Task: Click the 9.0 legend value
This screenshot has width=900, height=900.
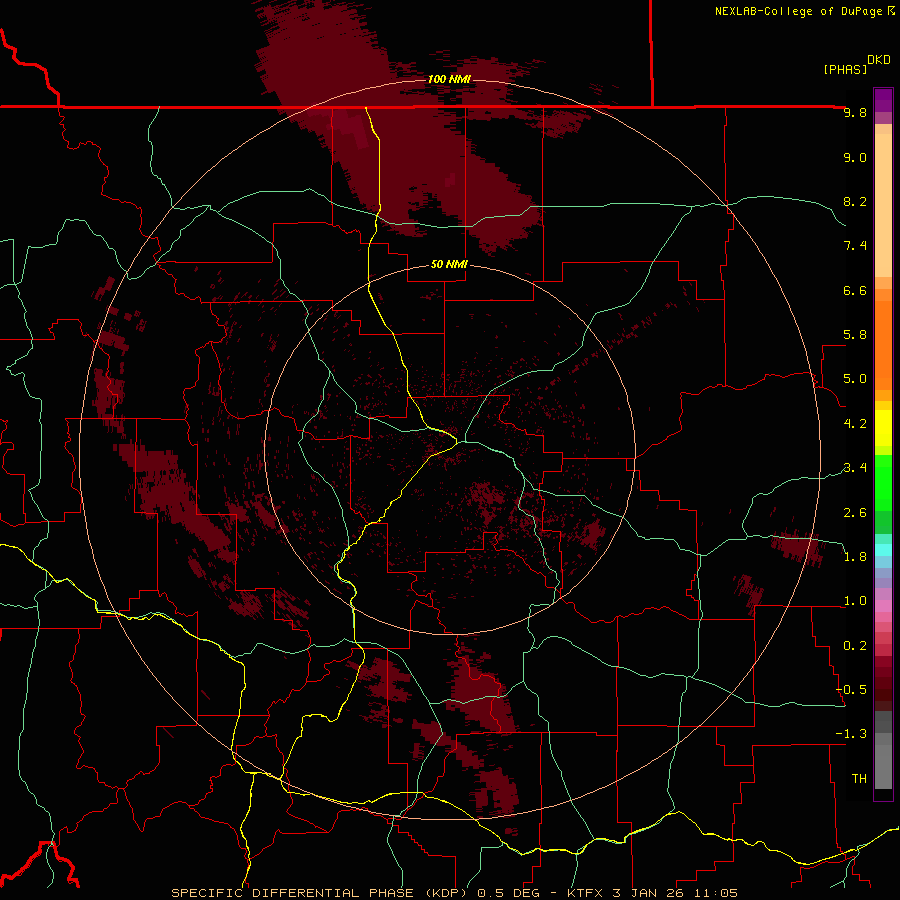Action: click(x=855, y=157)
